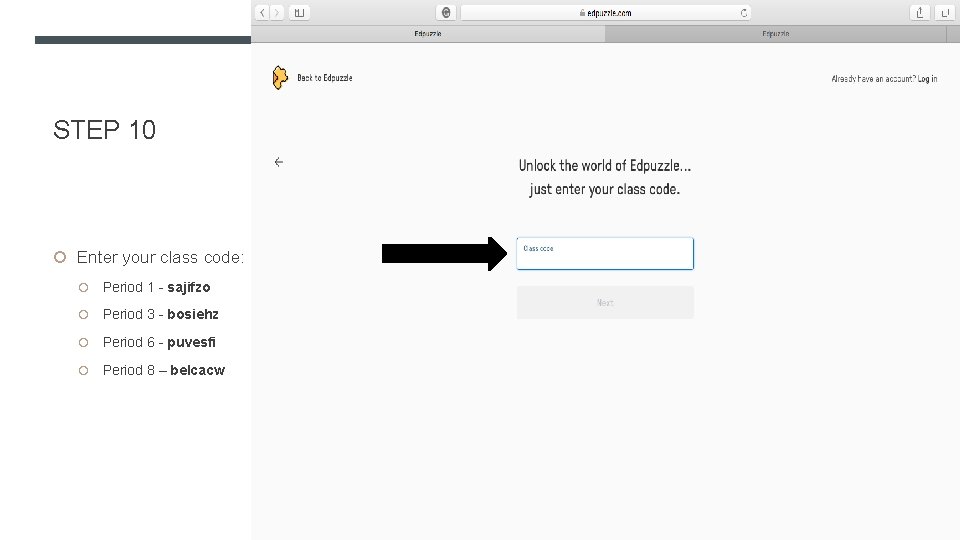This screenshot has height=540, width=960.
Task: Click the Period 1 code sajifzo
Action: tap(189, 287)
